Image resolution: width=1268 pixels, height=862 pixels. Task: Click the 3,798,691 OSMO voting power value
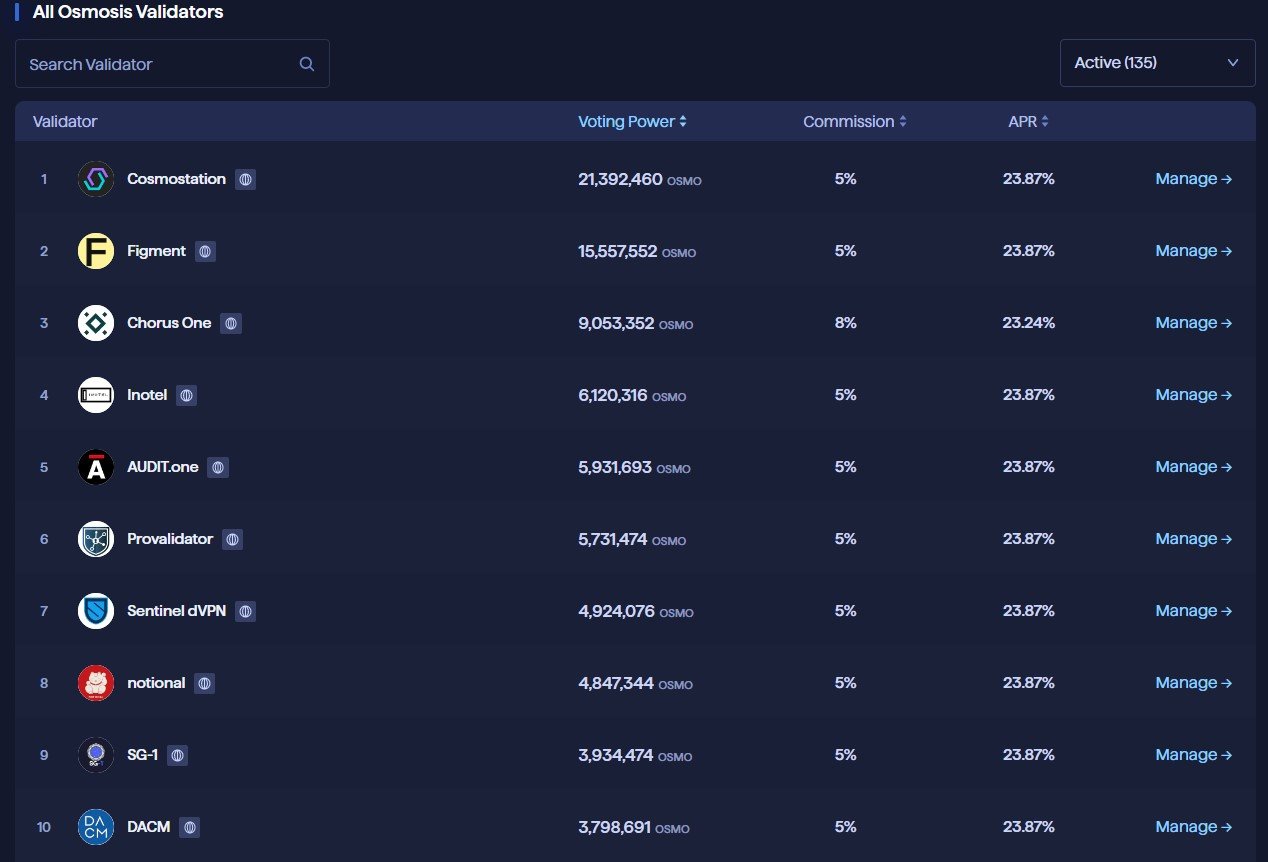click(x=634, y=828)
